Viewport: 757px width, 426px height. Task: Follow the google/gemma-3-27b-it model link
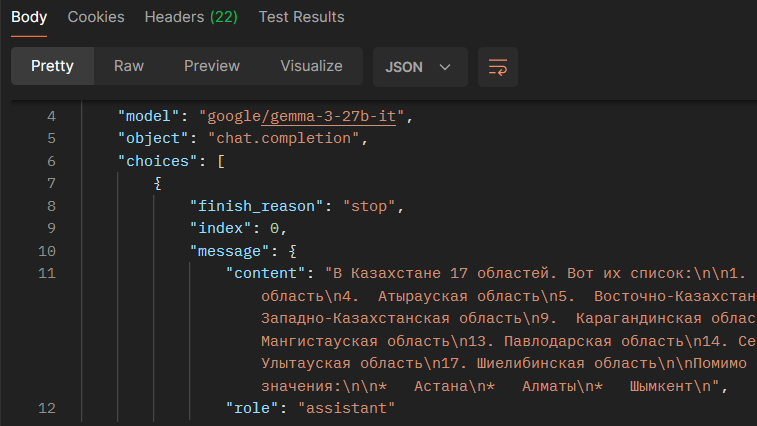click(x=304, y=117)
